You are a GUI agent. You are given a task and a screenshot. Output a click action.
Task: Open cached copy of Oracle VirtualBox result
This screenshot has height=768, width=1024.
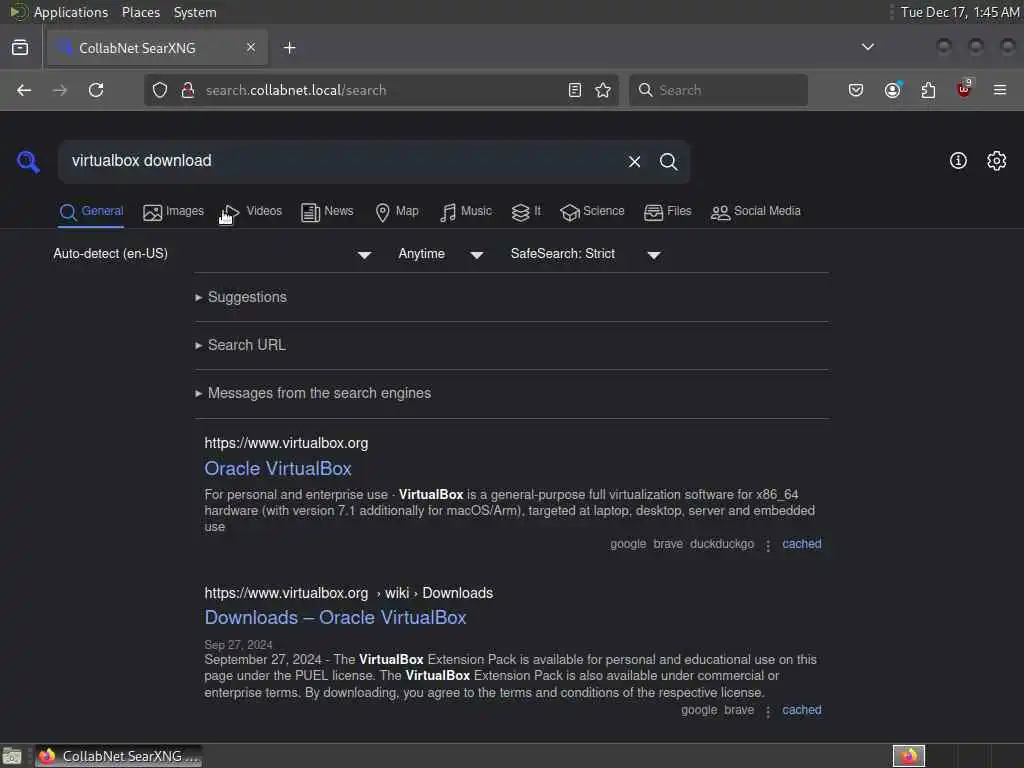[x=801, y=544]
